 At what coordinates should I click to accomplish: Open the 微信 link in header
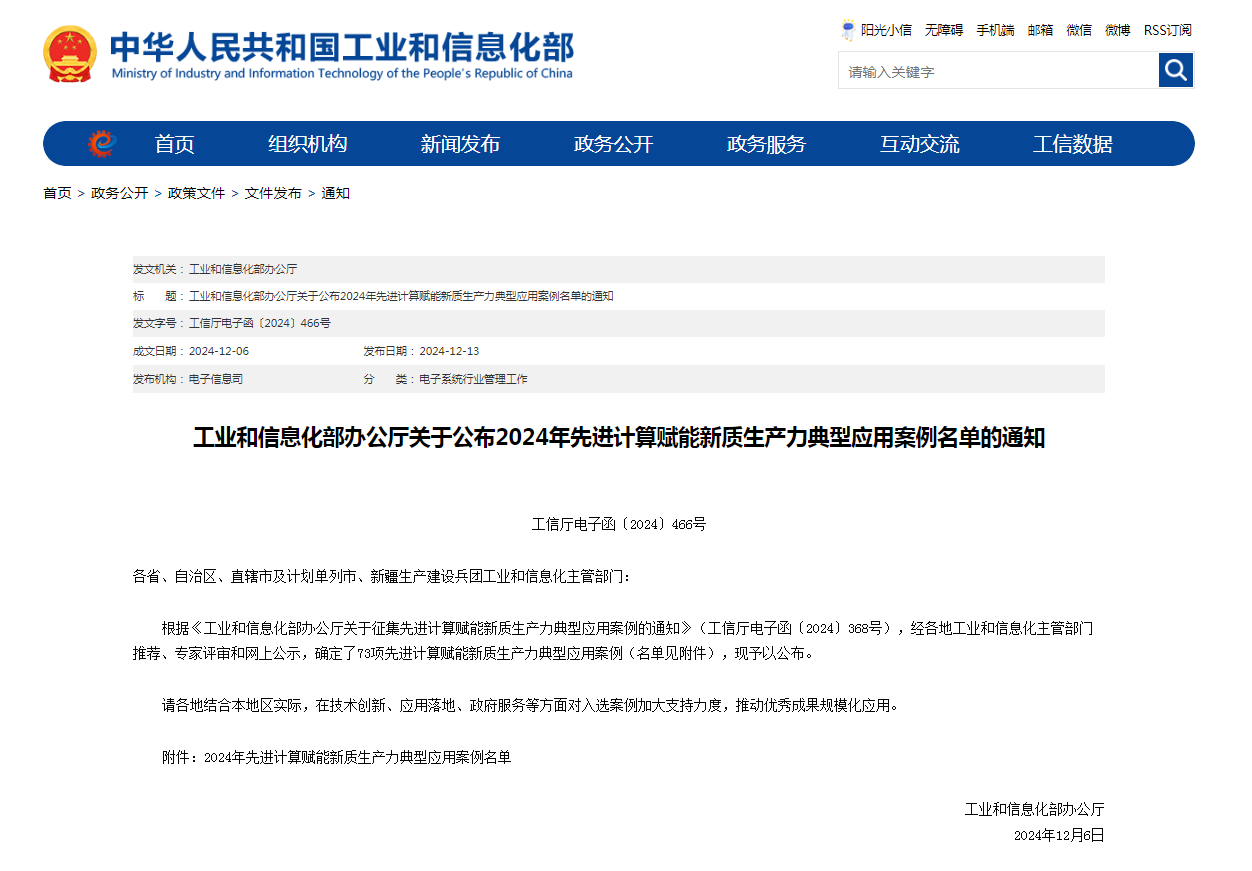(1079, 30)
